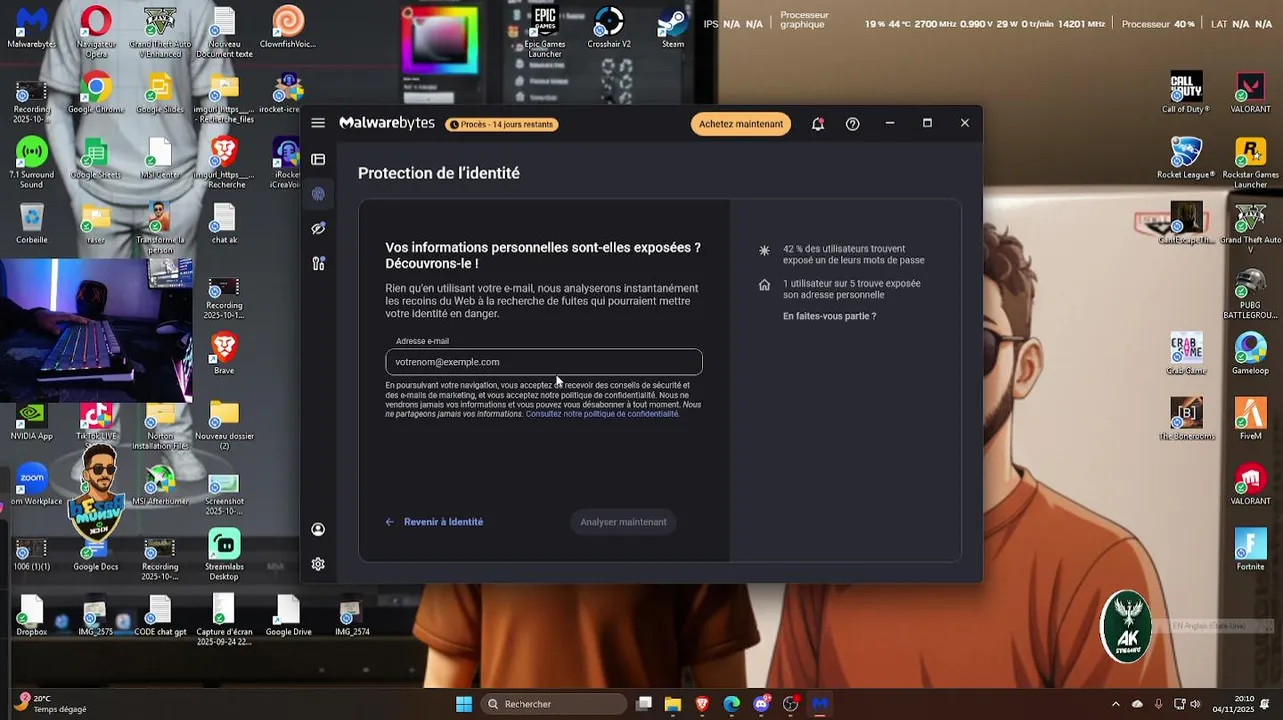
Task: Select the Crosshair V2 desktop icon
Action: pyautogui.click(x=609, y=28)
